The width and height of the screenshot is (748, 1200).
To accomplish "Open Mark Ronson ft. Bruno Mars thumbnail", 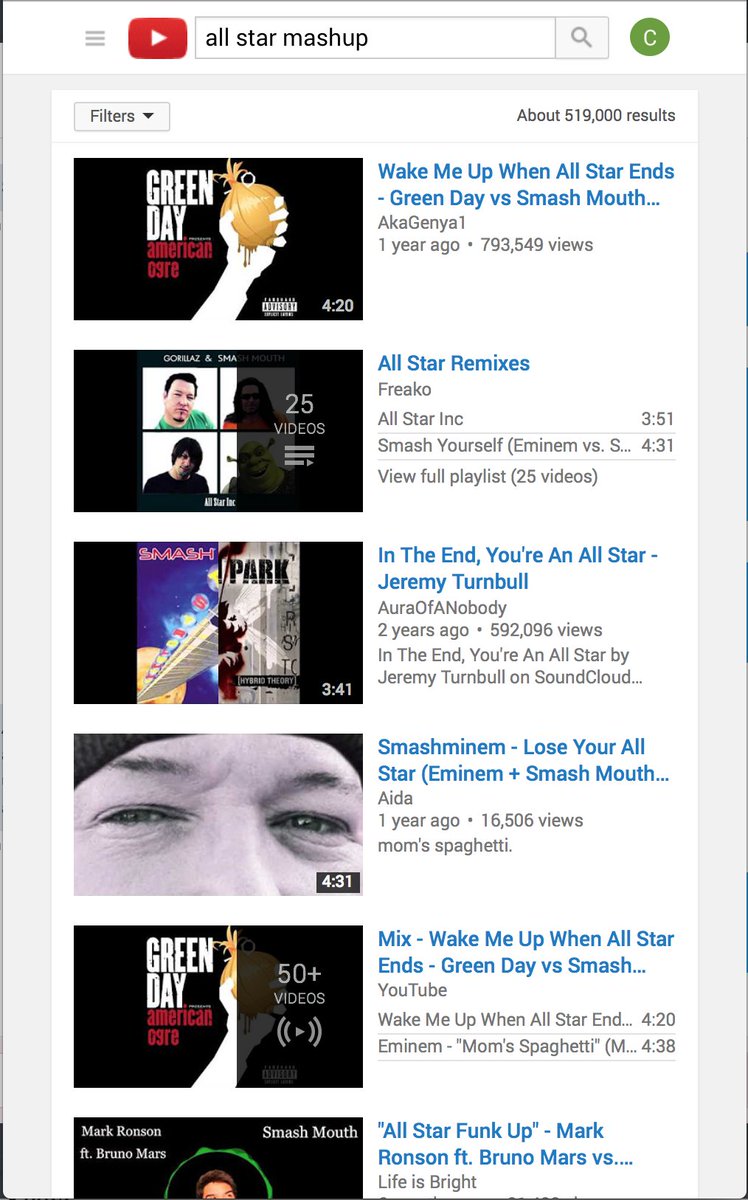I will [x=218, y=1158].
